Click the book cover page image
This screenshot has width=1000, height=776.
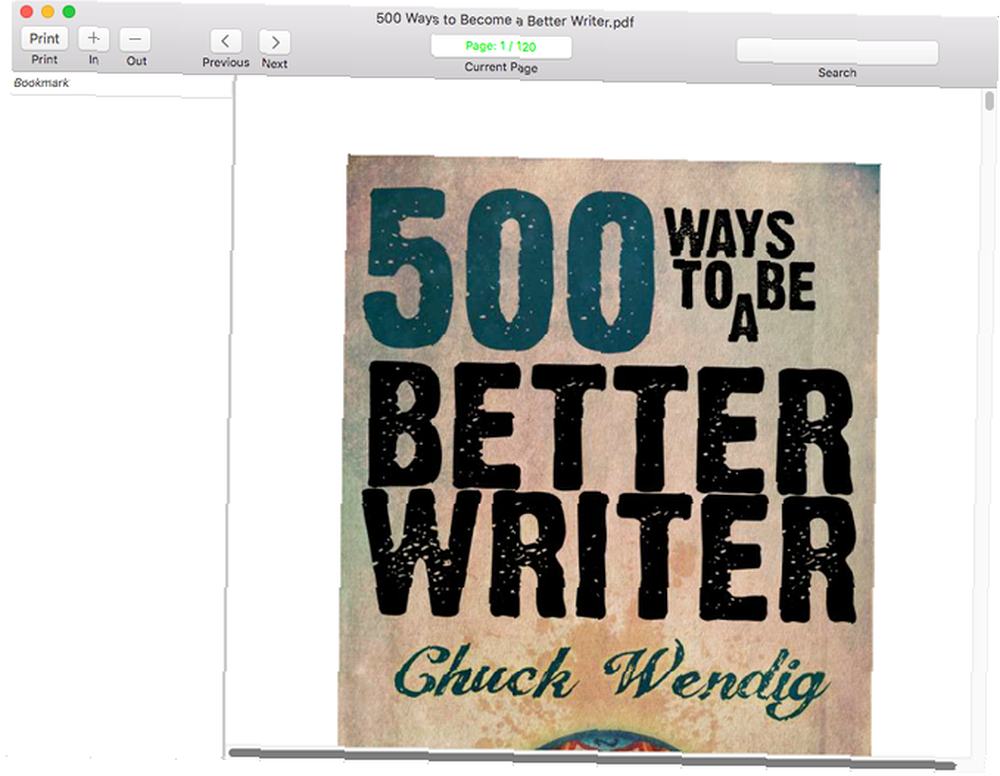click(x=609, y=456)
